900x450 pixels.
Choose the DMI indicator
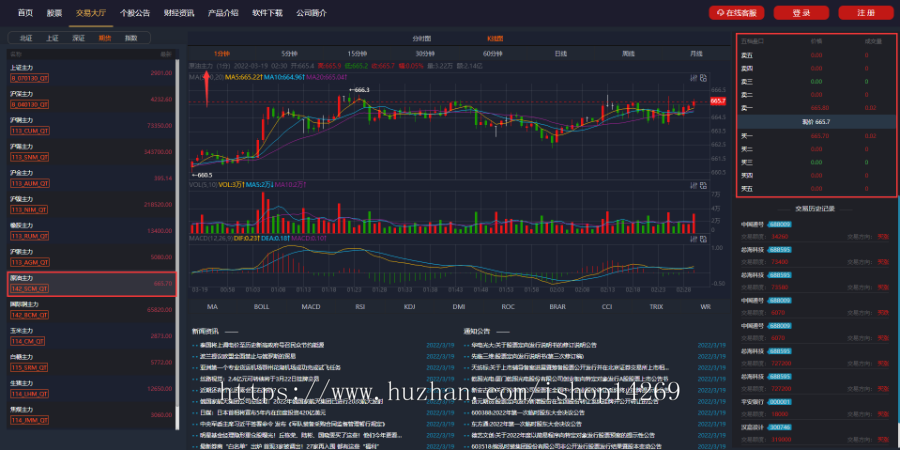(x=459, y=307)
